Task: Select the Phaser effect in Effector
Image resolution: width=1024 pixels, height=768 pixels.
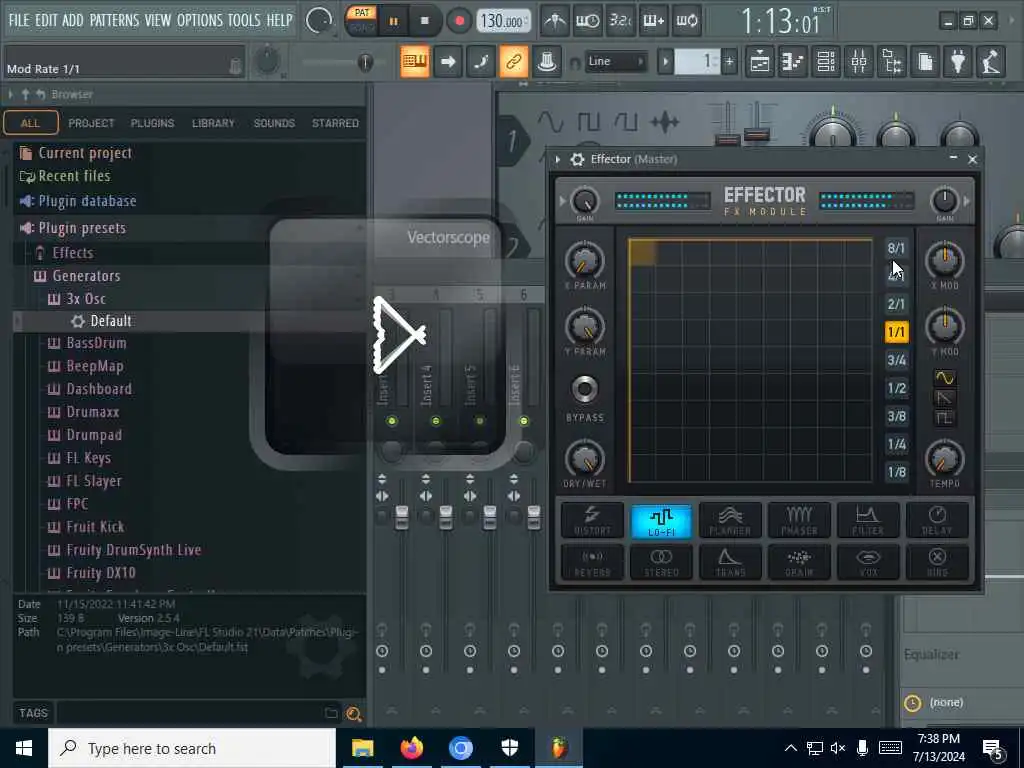Action: point(799,520)
